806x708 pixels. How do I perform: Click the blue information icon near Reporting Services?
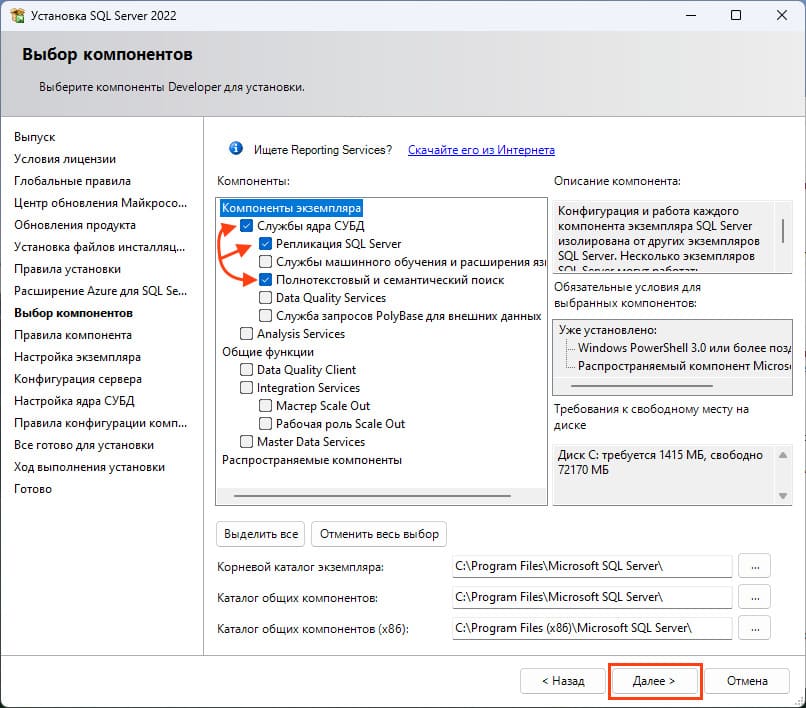pyautogui.click(x=236, y=149)
